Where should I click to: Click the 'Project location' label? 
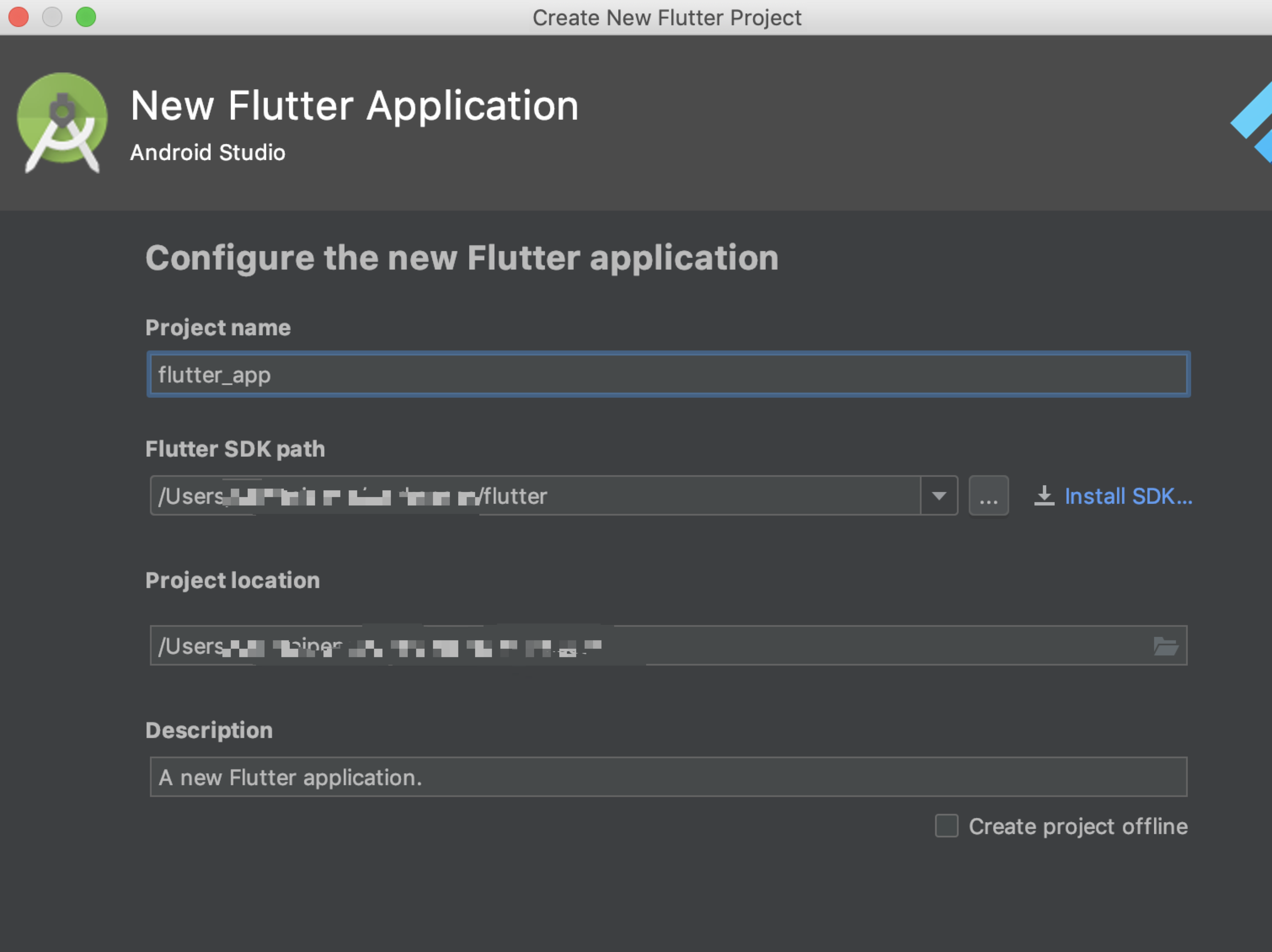tap(232, 580)
